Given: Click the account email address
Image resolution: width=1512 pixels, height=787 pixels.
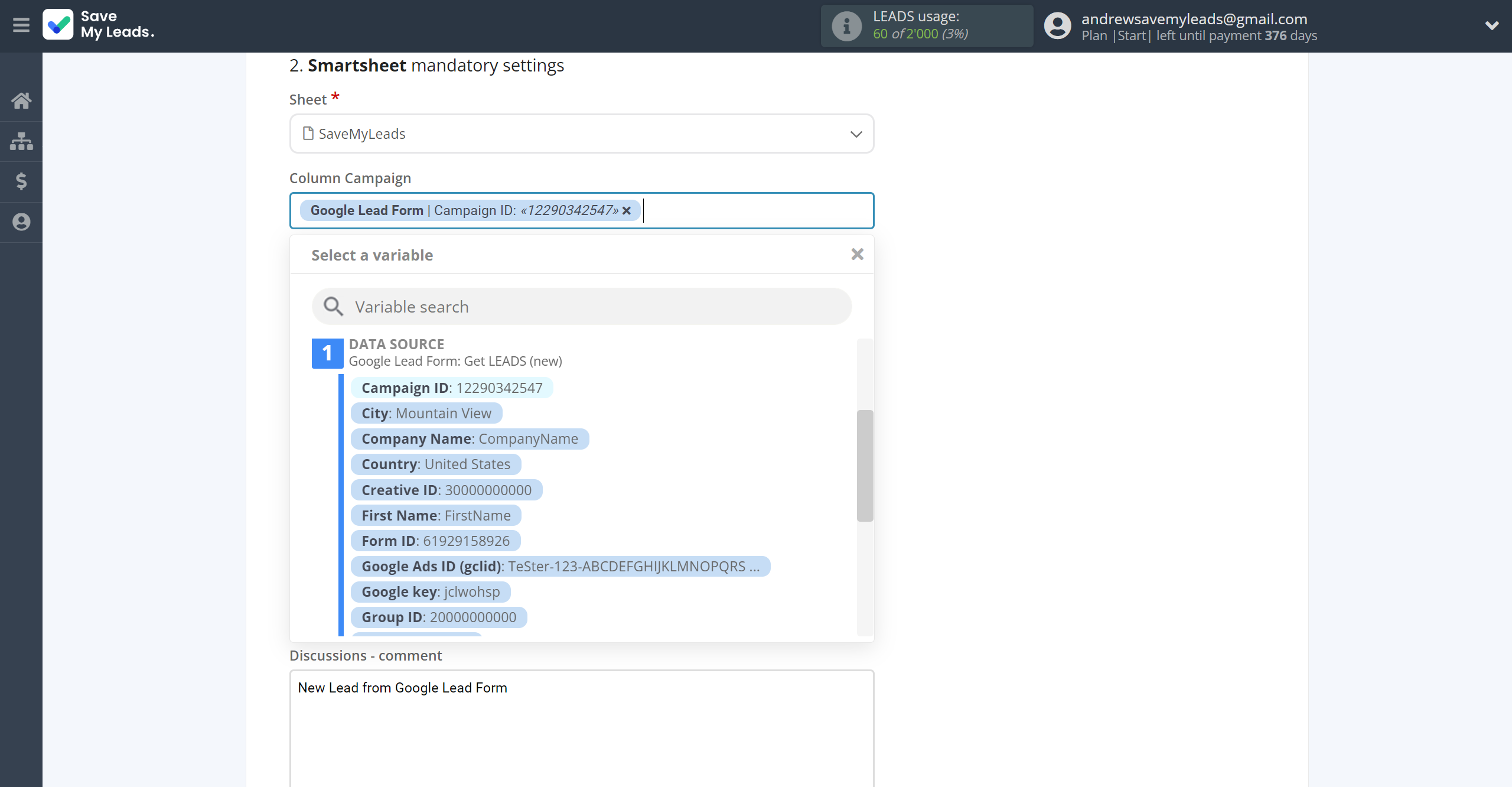Looking at the screenshot, I should [x=1194, y=19].
